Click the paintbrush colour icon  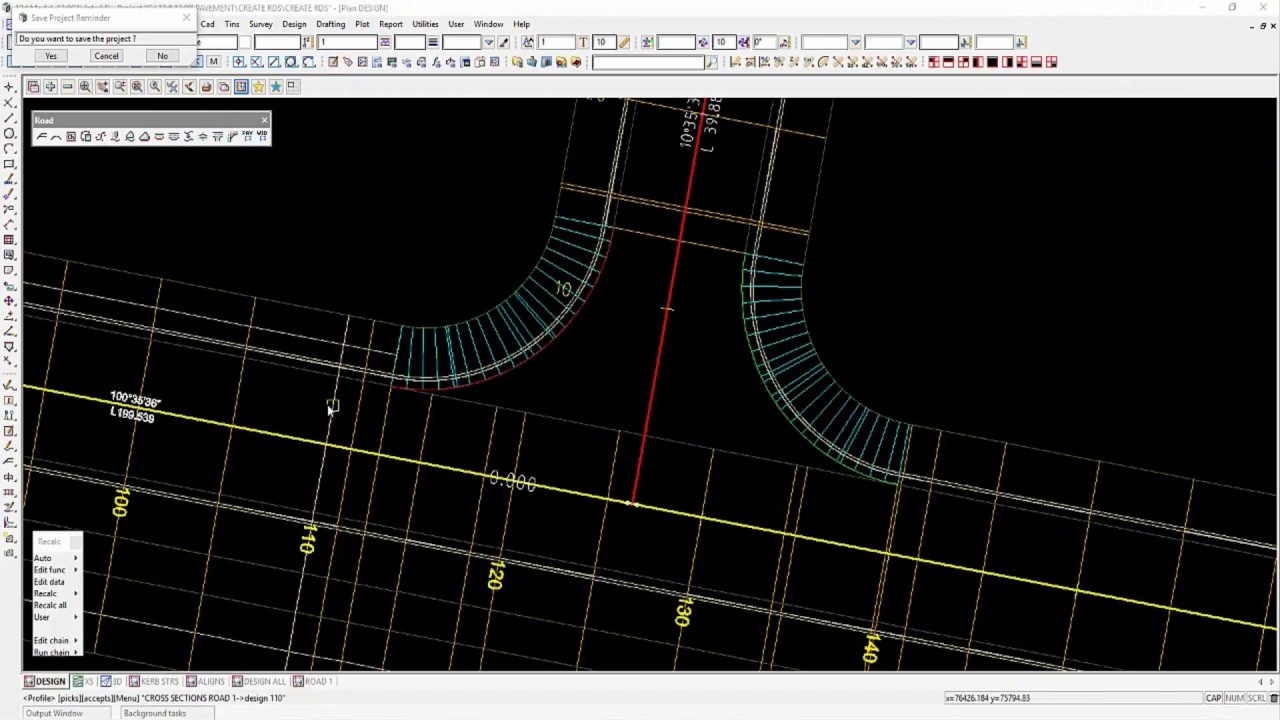point(504,42)
